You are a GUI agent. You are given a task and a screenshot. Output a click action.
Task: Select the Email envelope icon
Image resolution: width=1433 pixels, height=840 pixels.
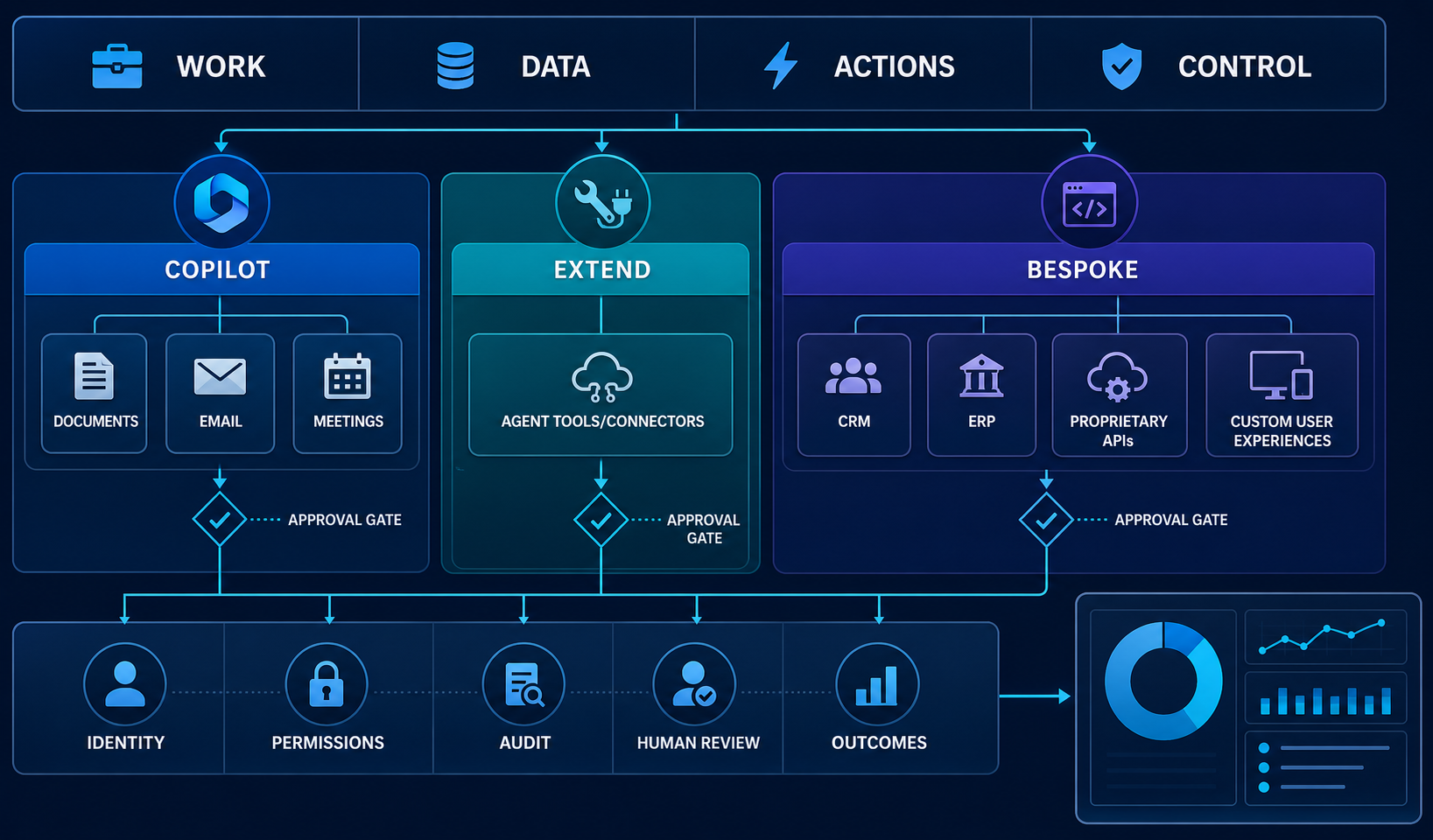point(220,376)
